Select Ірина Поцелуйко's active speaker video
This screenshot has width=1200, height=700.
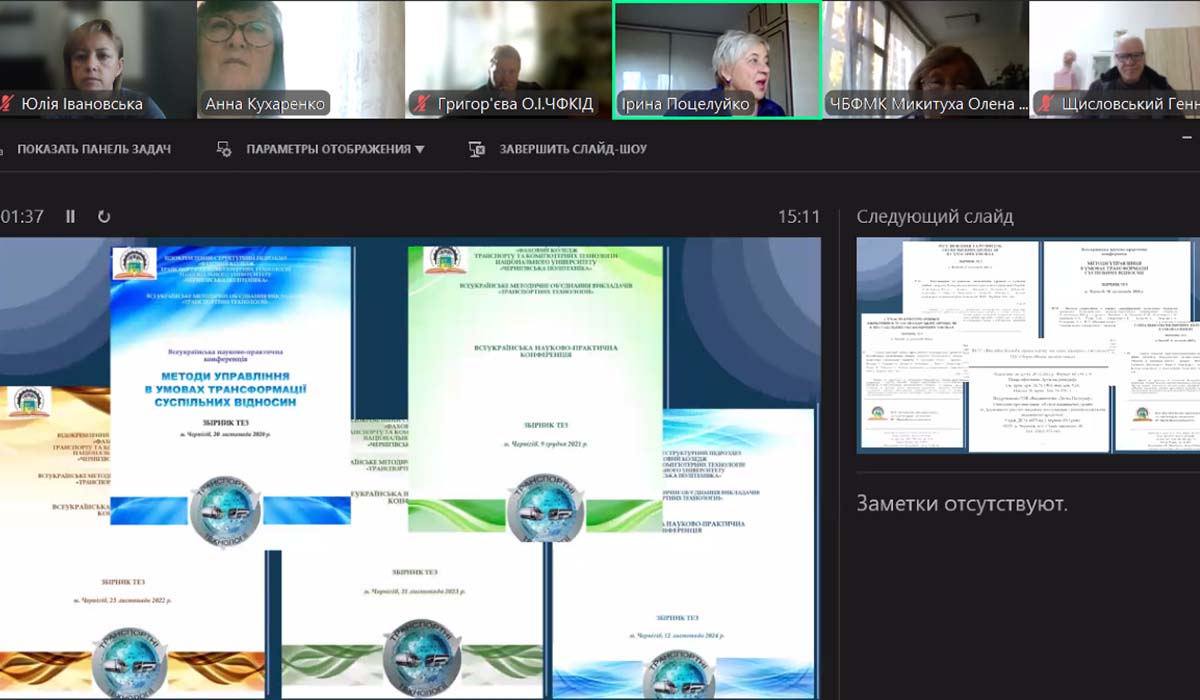[x=717, y=55]
